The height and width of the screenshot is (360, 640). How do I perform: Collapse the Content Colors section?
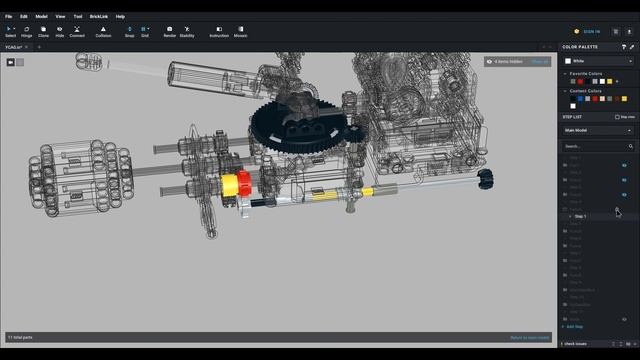(565, 91)
